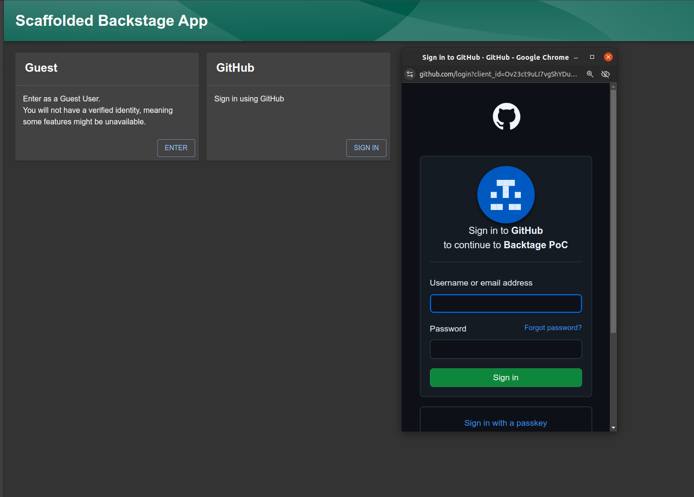Click the crossed-out eye icon in address bar
The image size is (694, 497).
(605, 74)
